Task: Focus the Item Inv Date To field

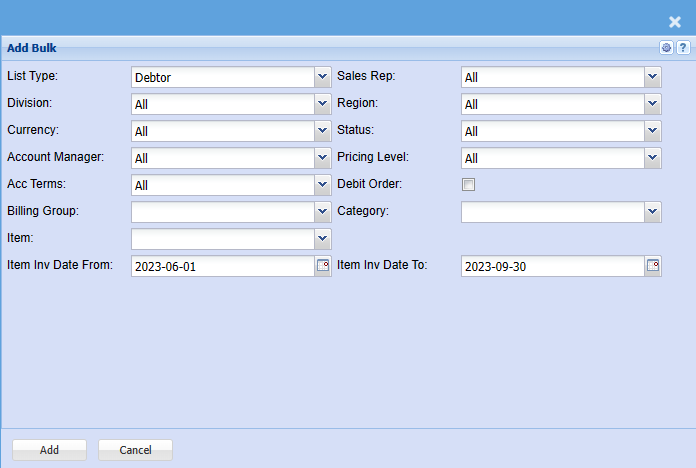Action: tap(553, 266)
